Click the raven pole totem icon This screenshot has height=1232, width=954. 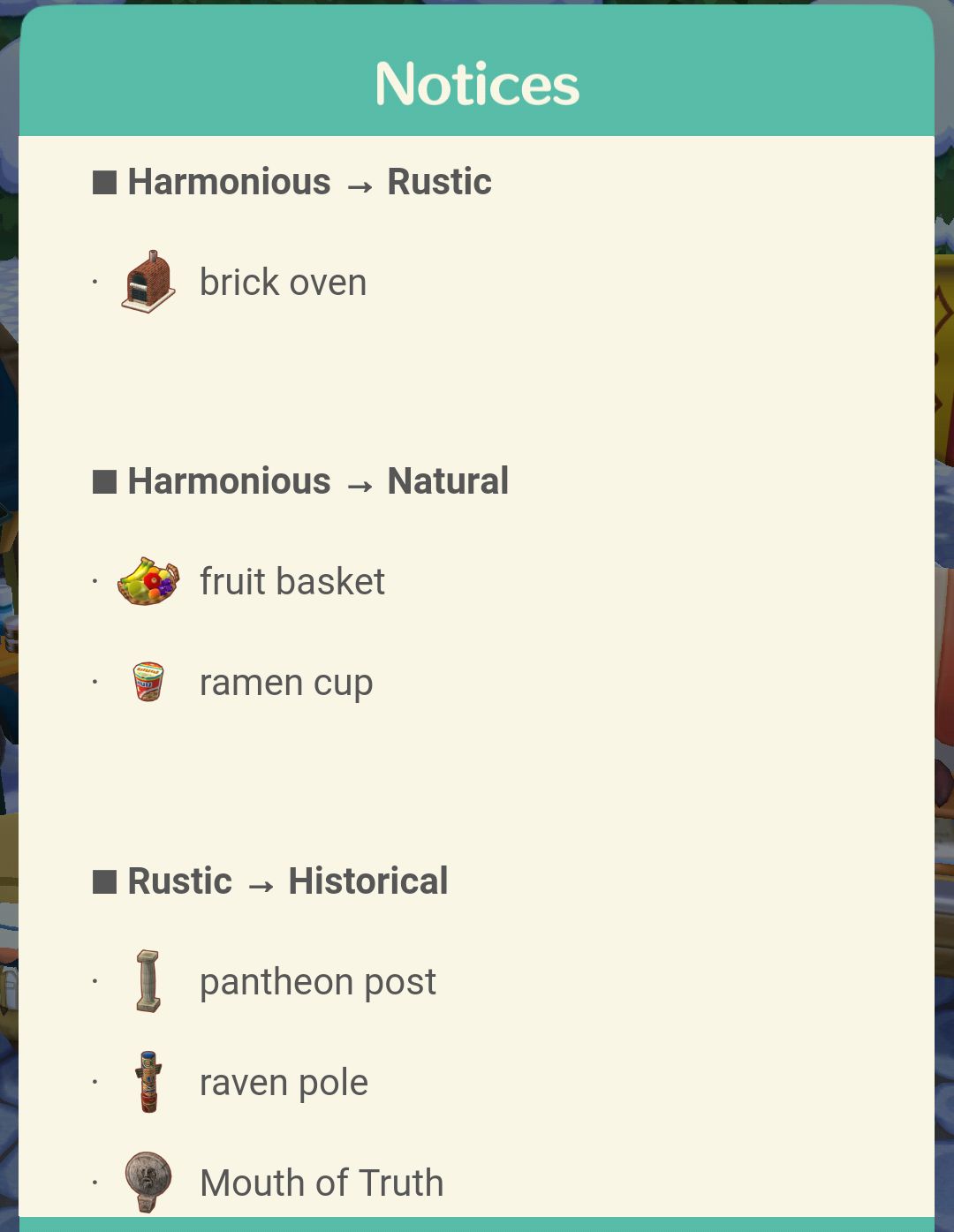coord(148,1082)
